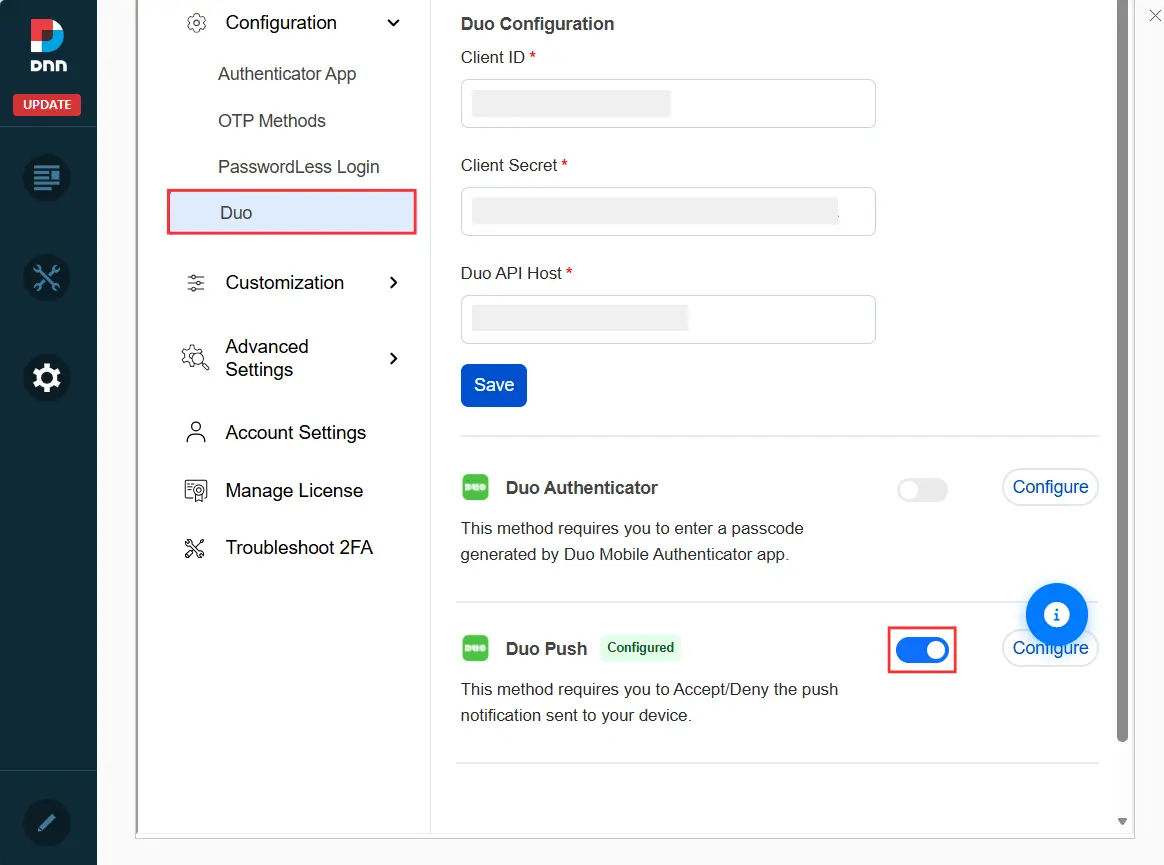Click the Advanced Settings gear-search icon

(x=195, y=358)
